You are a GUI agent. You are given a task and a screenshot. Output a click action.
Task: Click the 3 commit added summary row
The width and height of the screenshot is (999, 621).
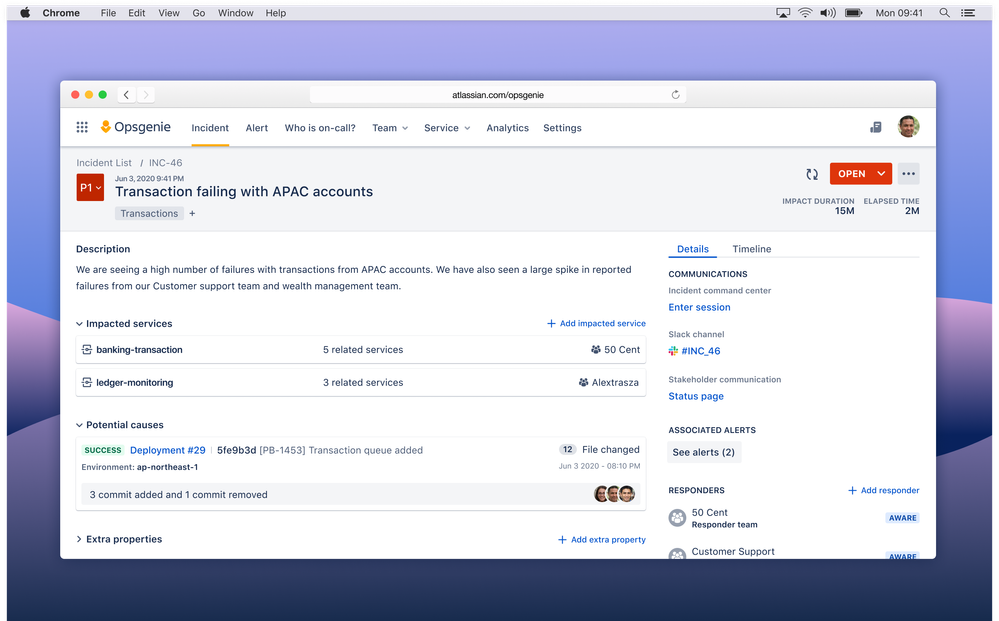pyautogui.click(x=361, y=494)
